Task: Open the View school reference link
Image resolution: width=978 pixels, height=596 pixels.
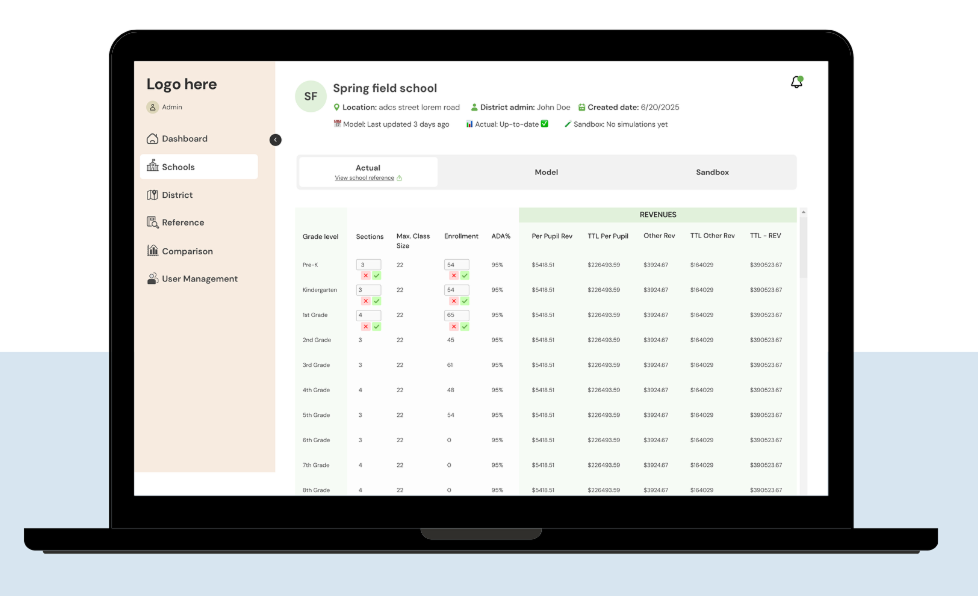Action: click(365, 178)
